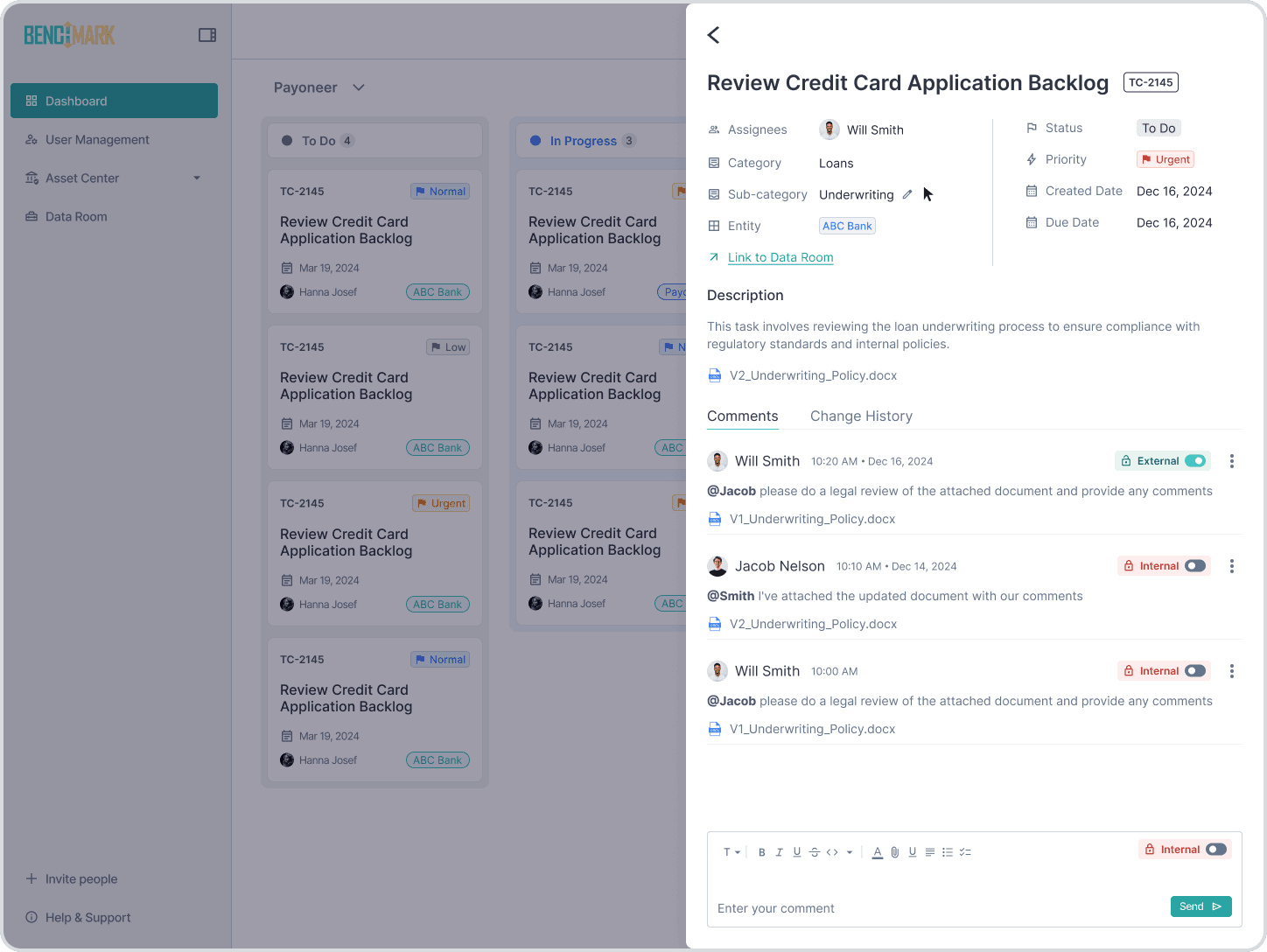The height and width of the screenshot is (952, 1267).
Task: Click Help & Support
Action: [x=78, y=917]
